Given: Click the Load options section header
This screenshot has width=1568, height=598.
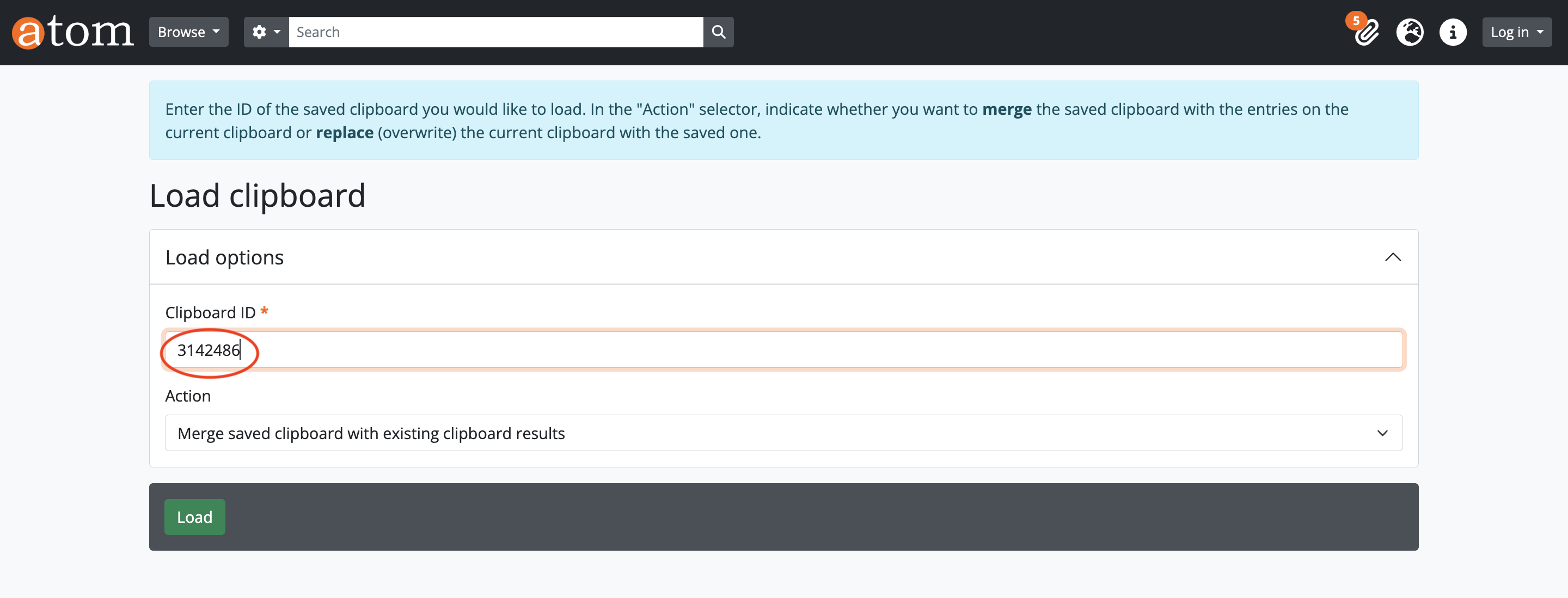Looking at the screenshot, I should (225, 257).
